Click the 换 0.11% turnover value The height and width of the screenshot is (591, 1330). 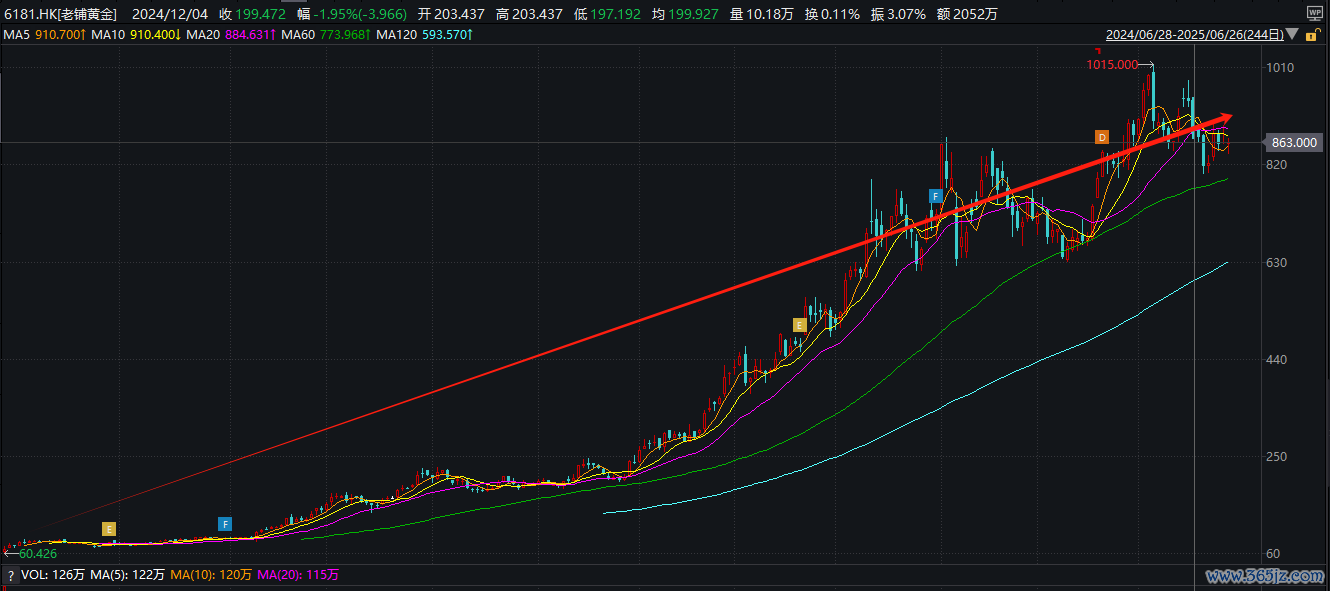tap(832, 14)
